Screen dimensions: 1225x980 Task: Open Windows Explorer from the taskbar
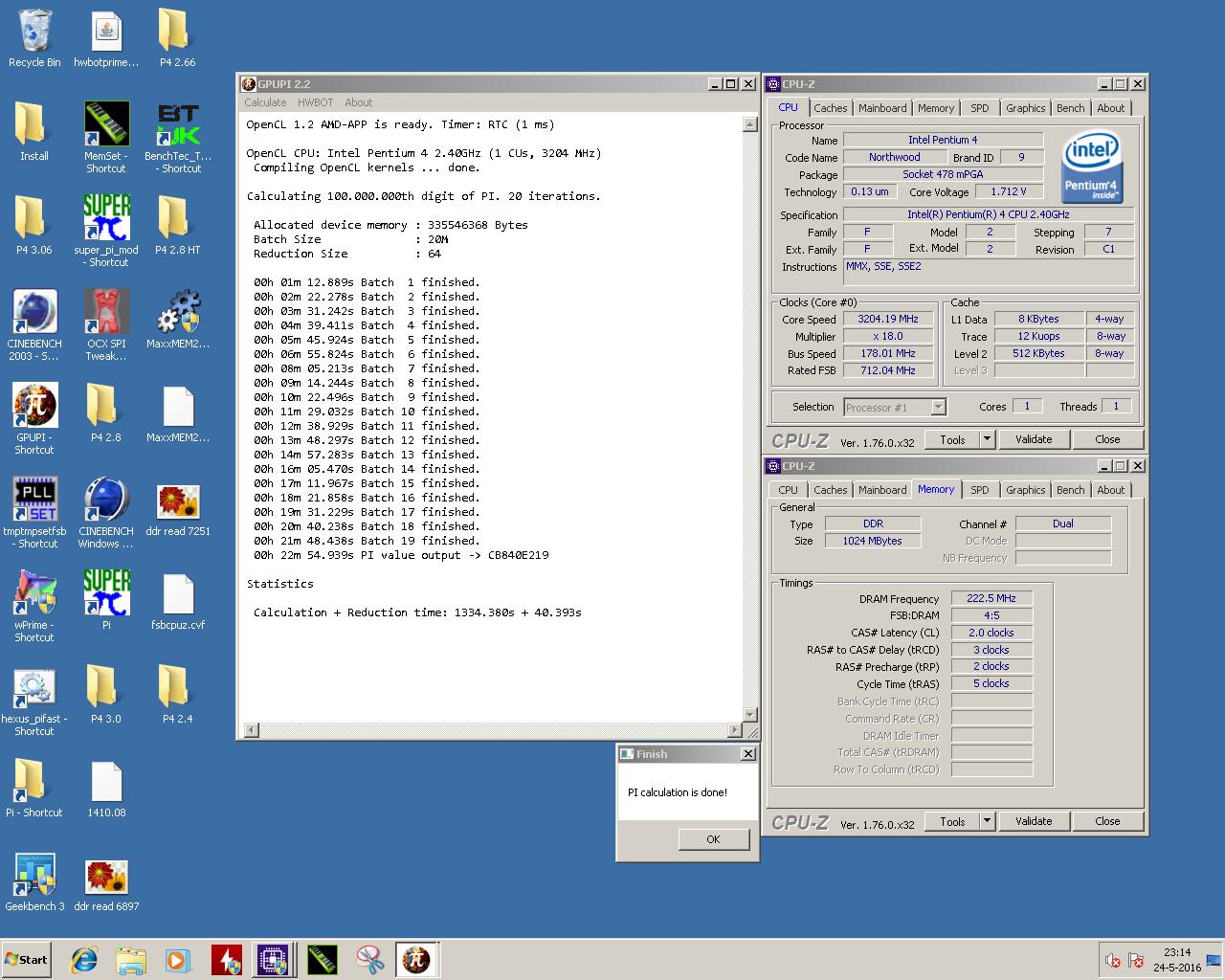pos(131,960)
